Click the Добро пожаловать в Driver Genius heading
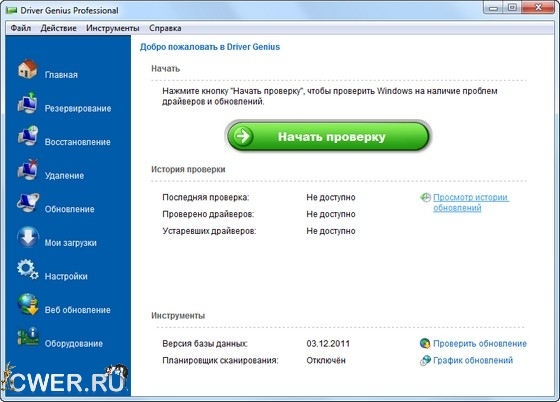560x402 pixels. point(210,47)
